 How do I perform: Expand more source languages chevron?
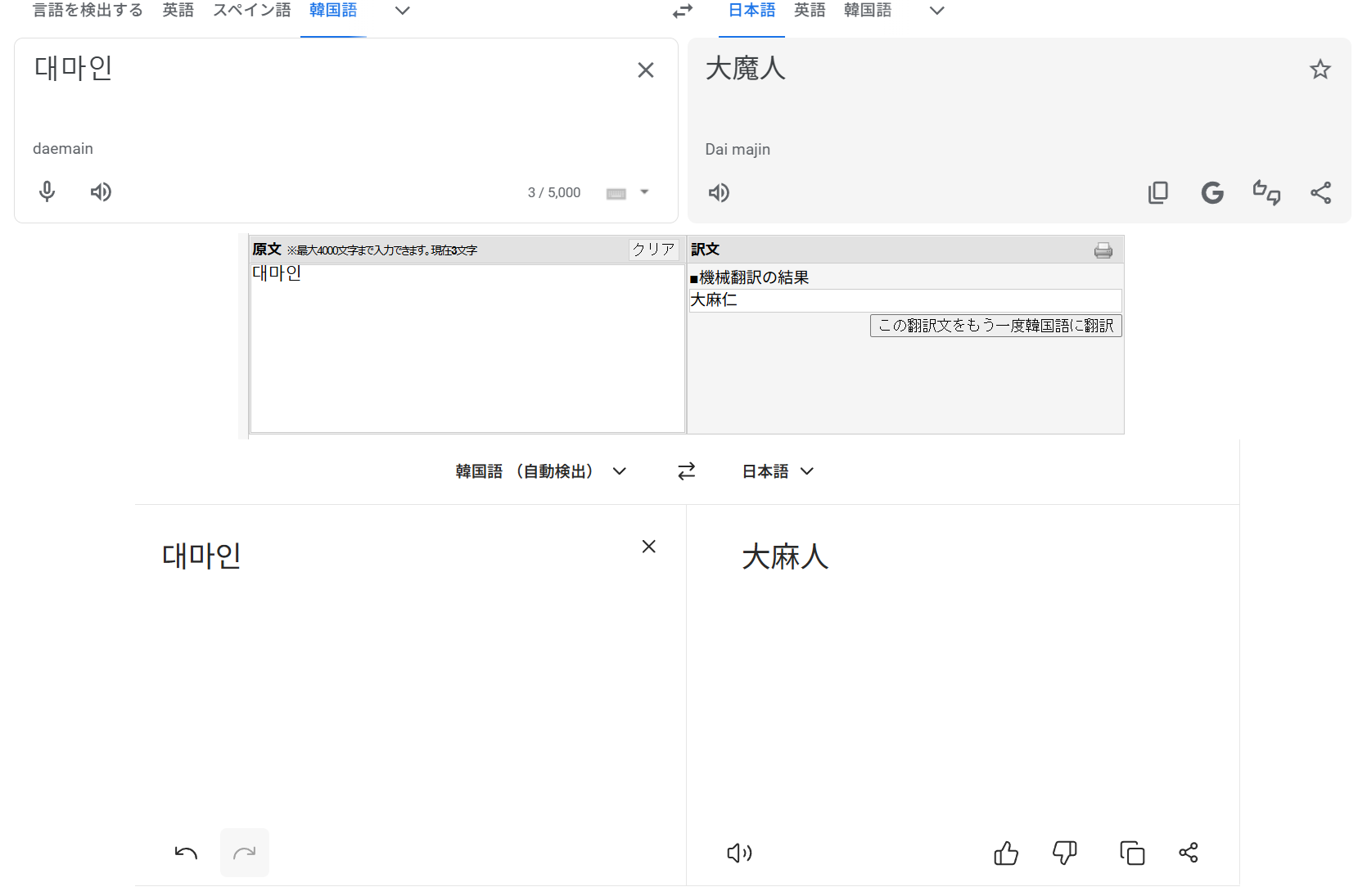[402, 11]
